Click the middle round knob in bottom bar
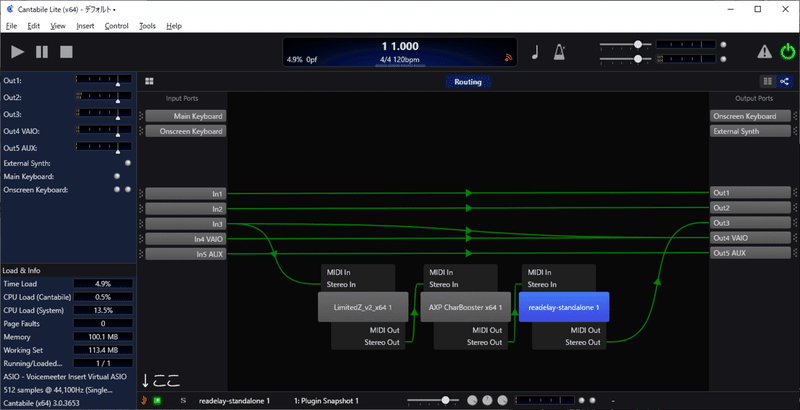 [x=487, y=401]
